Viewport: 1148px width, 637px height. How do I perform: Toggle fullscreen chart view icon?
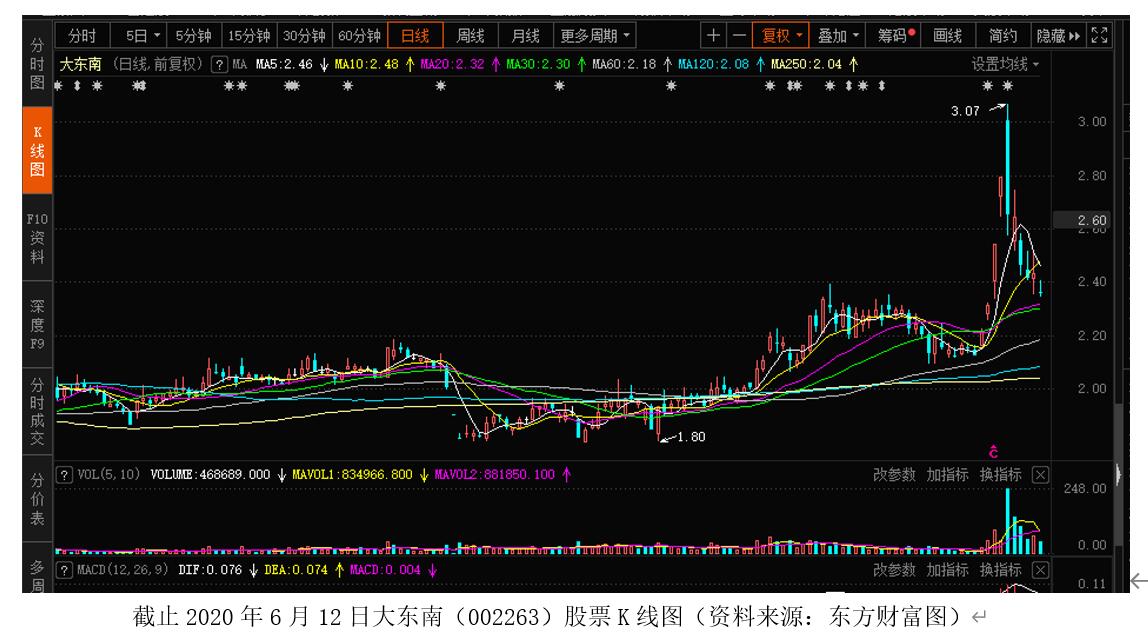[x=1099, y=35]
